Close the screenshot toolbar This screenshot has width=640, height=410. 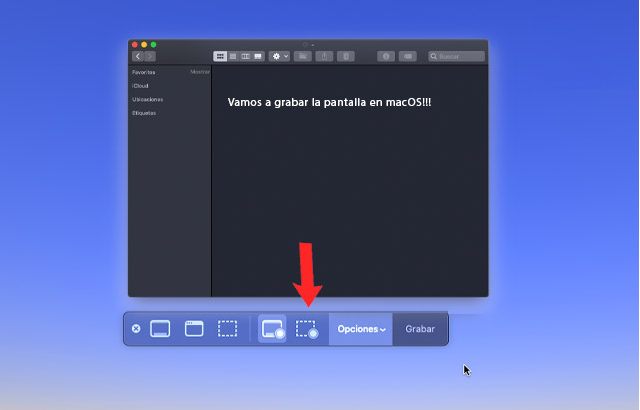[x=137, y=328]
